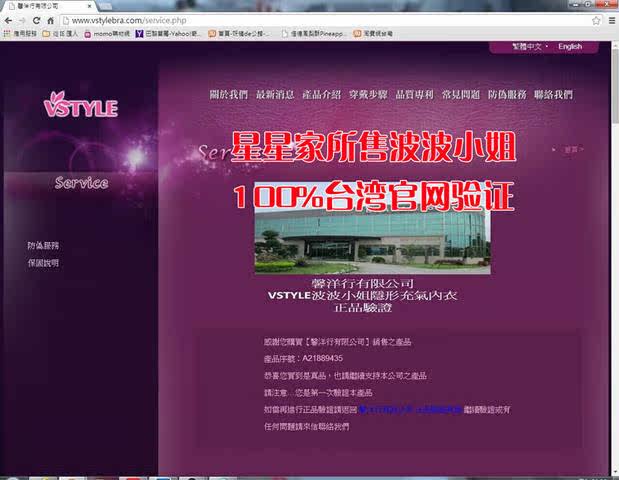The image size is (619, 480).
Task: Click the 正品驗證 heading text
Action: coord(363,308)
